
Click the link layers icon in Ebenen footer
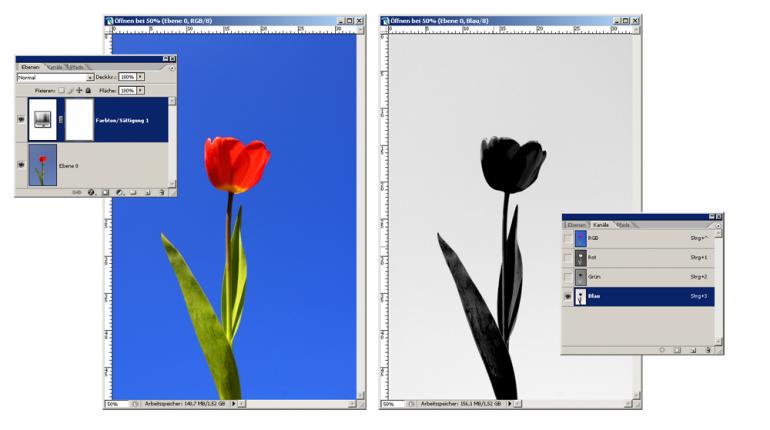click(x=77, y=192)
